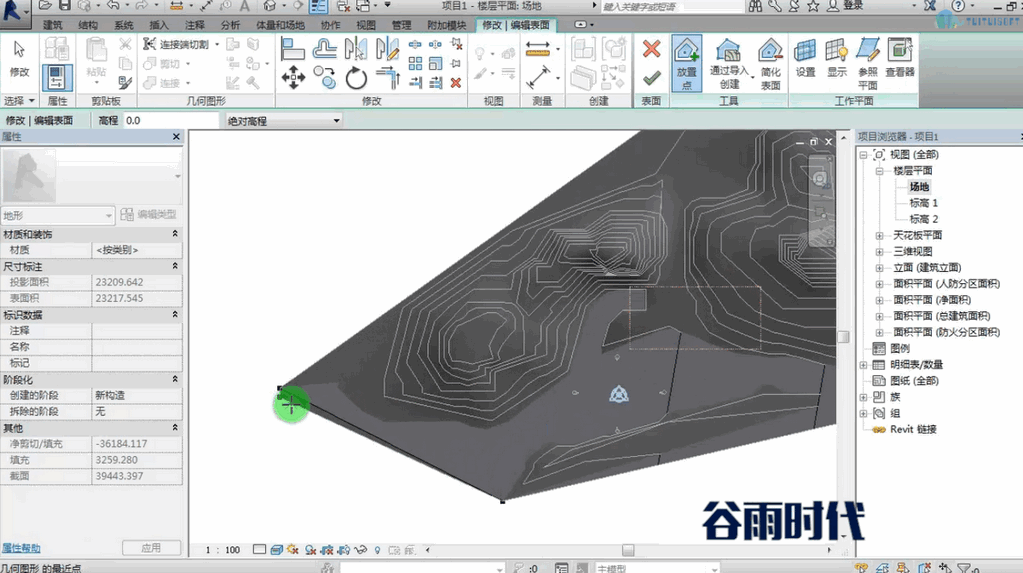The height and width of the screenshot is (573, 1023).
Task: Open the 属性帮助 link
Action: coord(21,548)
